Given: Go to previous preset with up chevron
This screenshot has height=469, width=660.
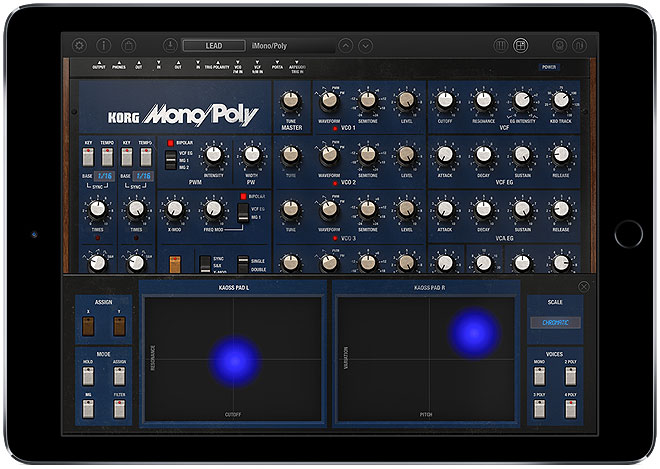Looking at the screenshot, I should click(345, 45).
